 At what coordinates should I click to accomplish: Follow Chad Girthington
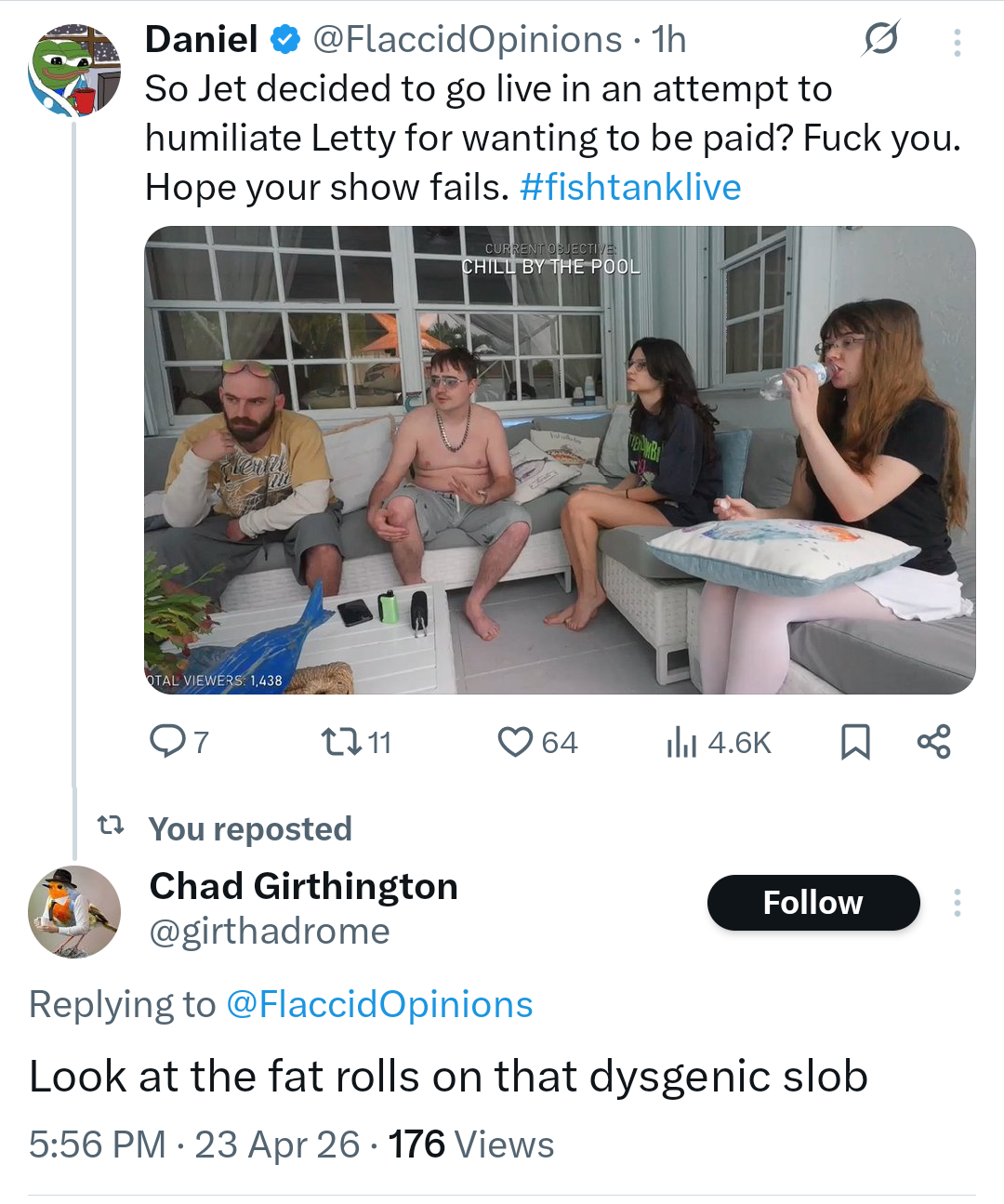pos(812,903)
